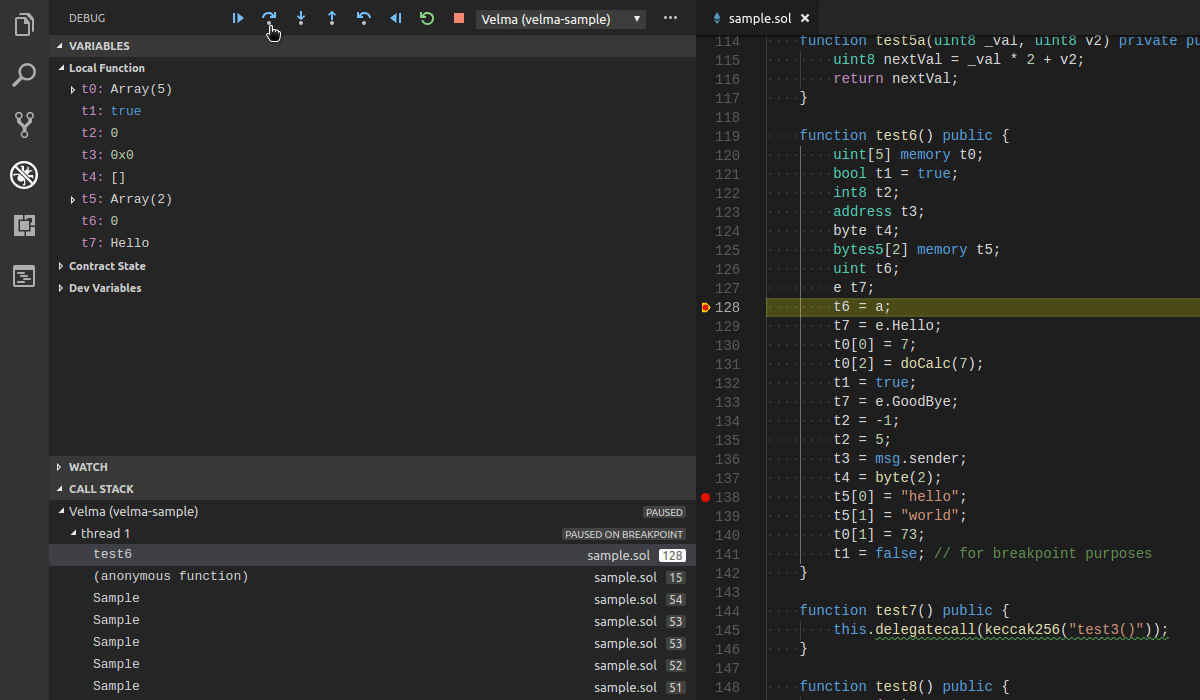Image resolution: width=1200 pixels, height=700 pixels.
Task: Click the Step Over debug button
Action: (269, 18)
